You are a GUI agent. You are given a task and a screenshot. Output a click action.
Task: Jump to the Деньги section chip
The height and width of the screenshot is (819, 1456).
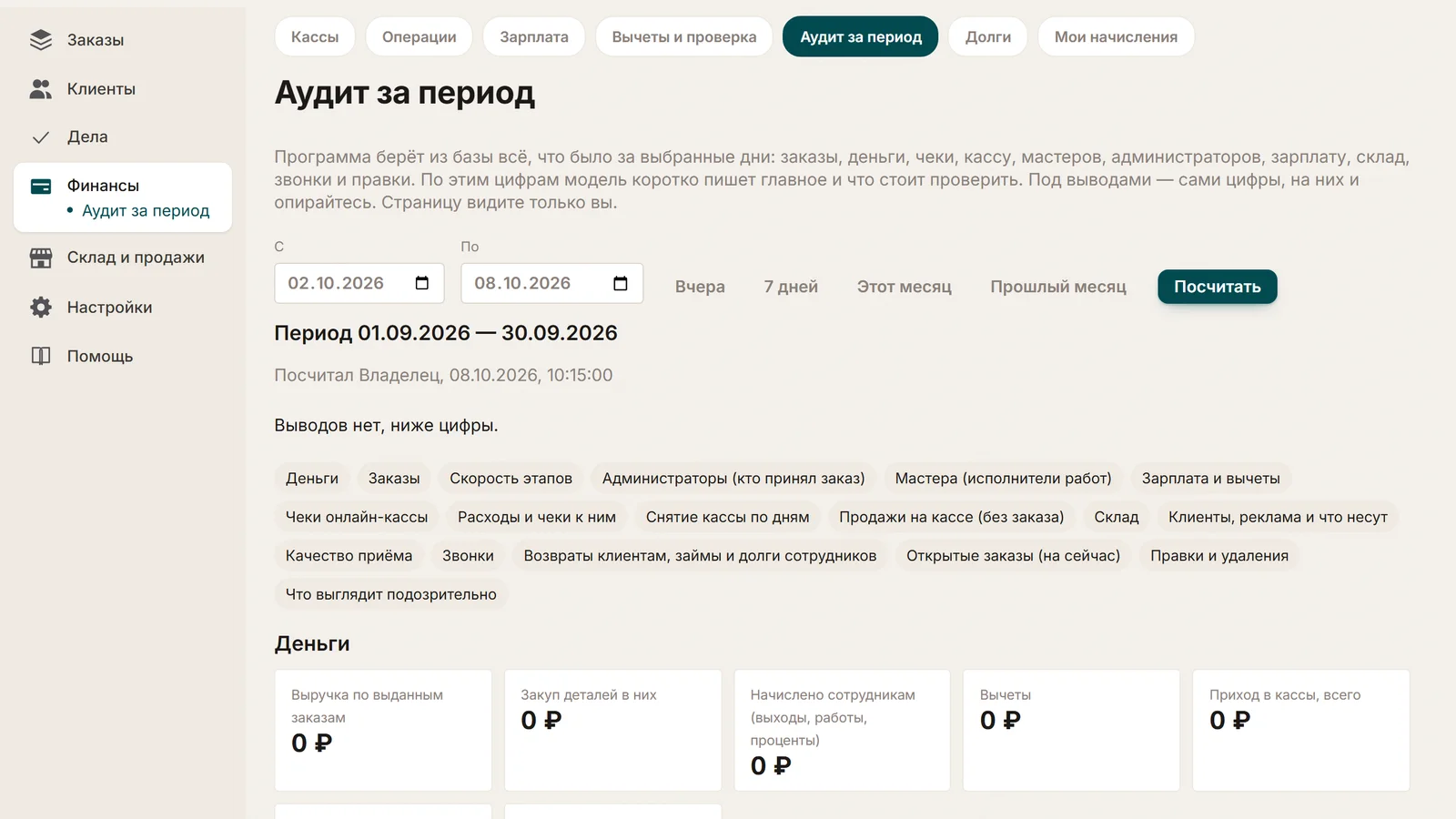tap(312, 479)
